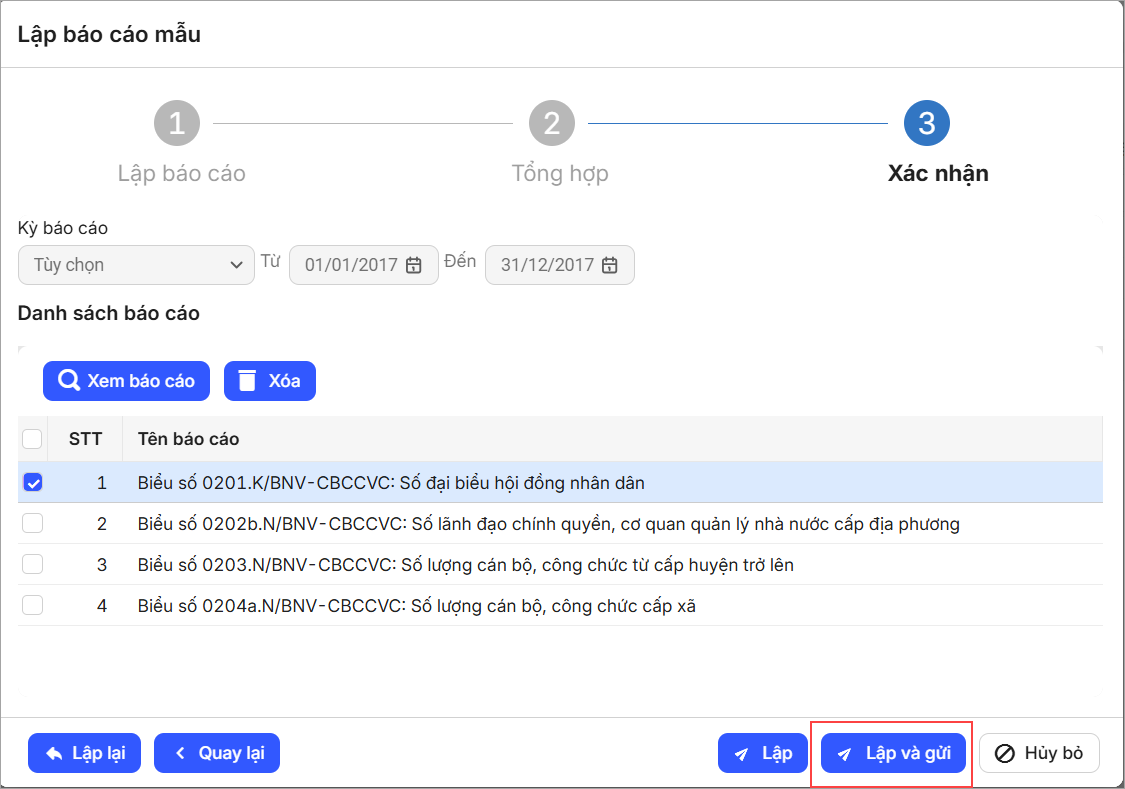
Task: Click step 1 circle Lập báo cáo
Action: point(177,123)
